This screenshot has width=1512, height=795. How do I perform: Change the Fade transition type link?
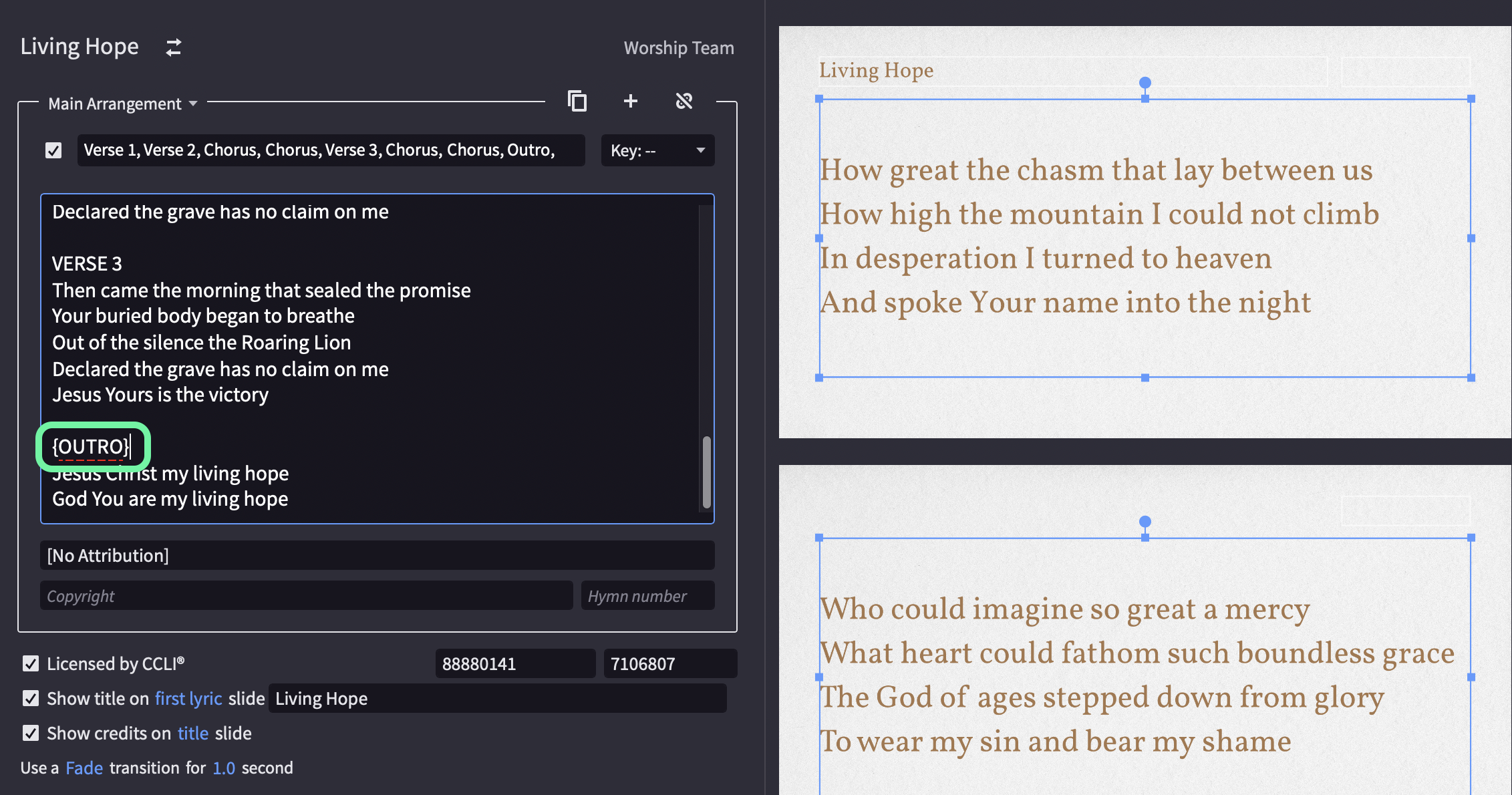pos(84,768)
